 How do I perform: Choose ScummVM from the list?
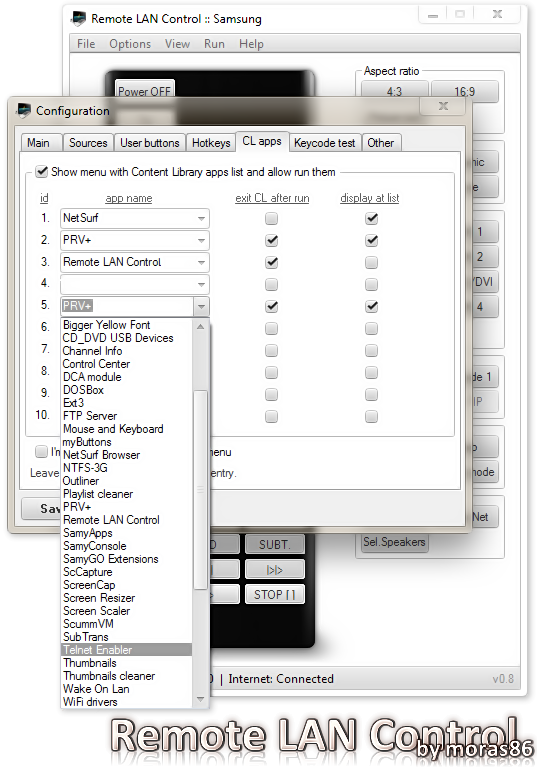point(126,624)
